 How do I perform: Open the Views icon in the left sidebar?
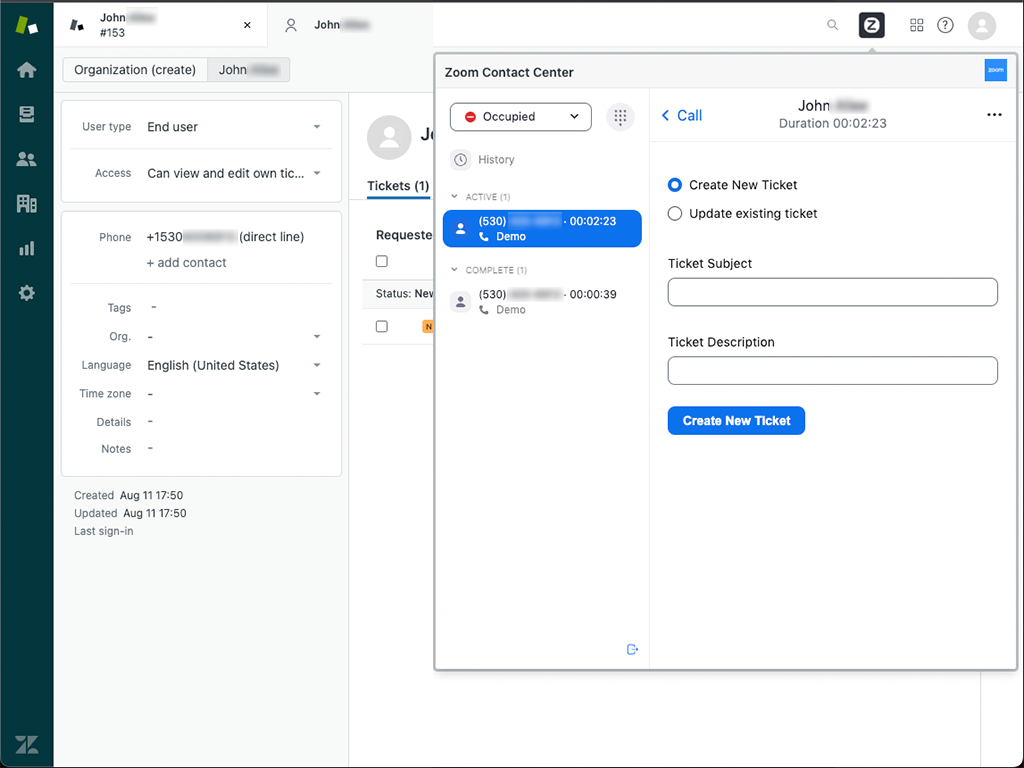pyautogui.click(x=26, y=113)
